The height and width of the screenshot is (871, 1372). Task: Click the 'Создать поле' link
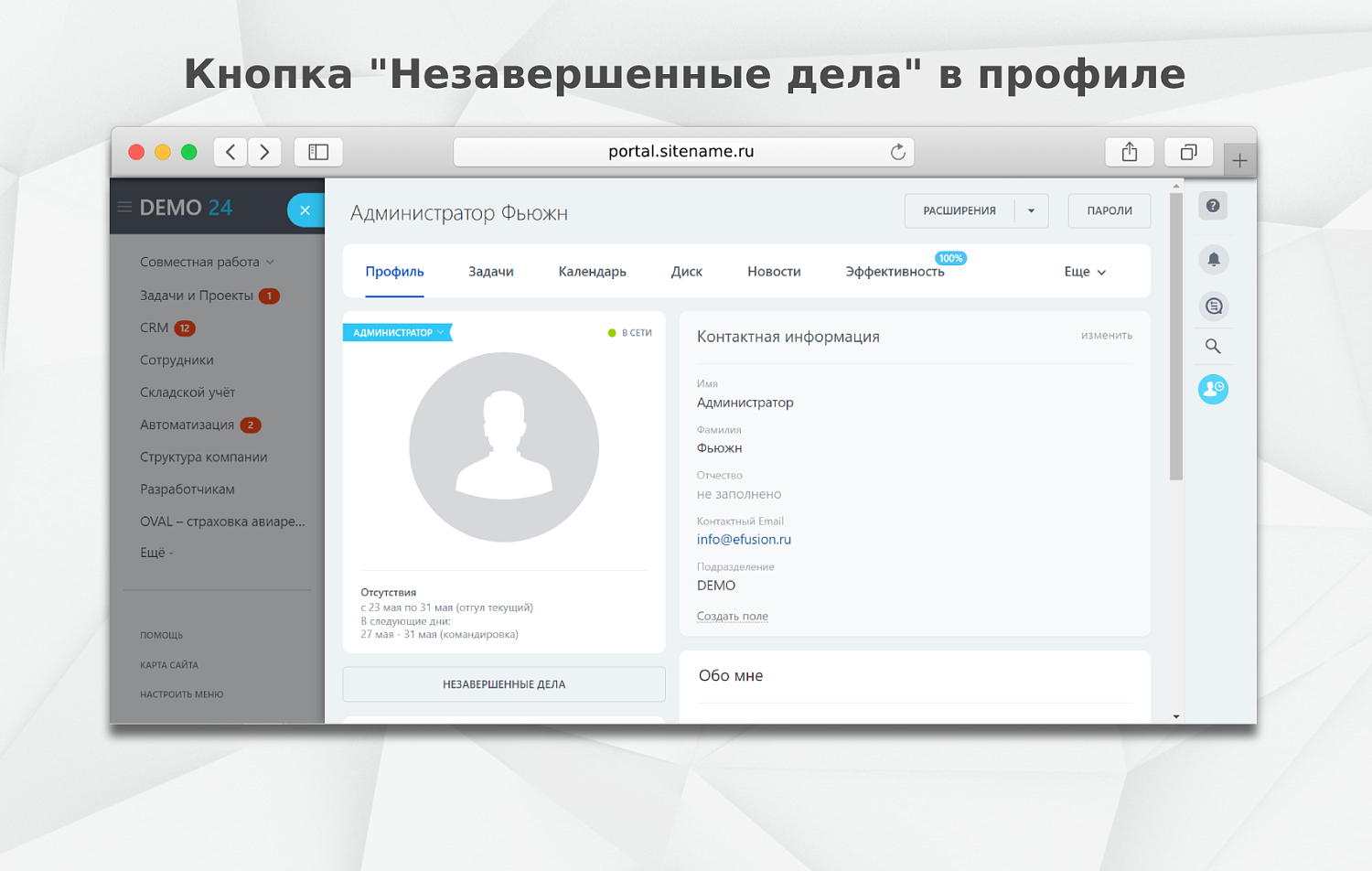pos(732,616)
